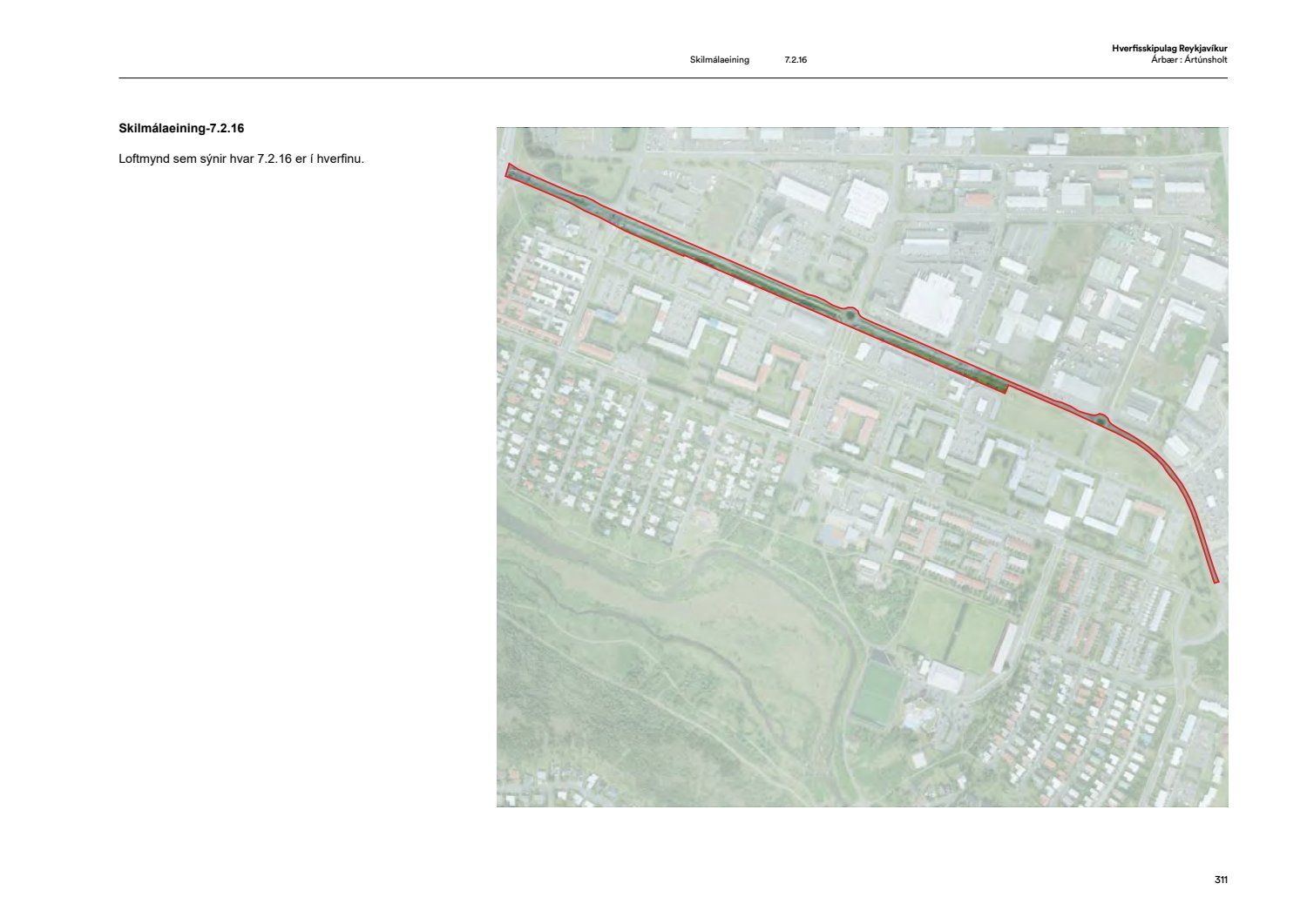This screenshot has width=1307, height=924.
Task: Click the eastern roundabout near the road curve
Action: pyautogui.click(x=1100, y=422)
